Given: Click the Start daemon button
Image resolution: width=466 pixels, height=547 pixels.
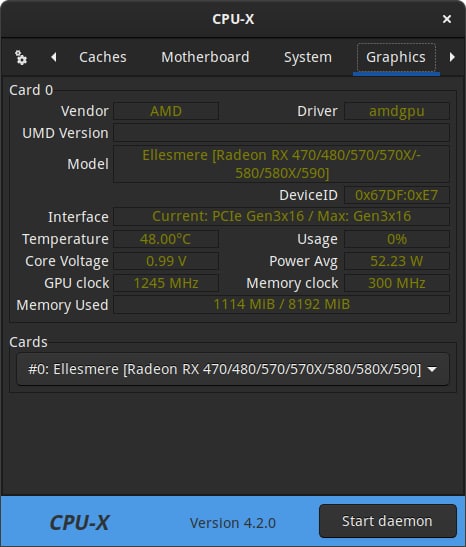Looking at the screenshot, I should tap(388, 521).
